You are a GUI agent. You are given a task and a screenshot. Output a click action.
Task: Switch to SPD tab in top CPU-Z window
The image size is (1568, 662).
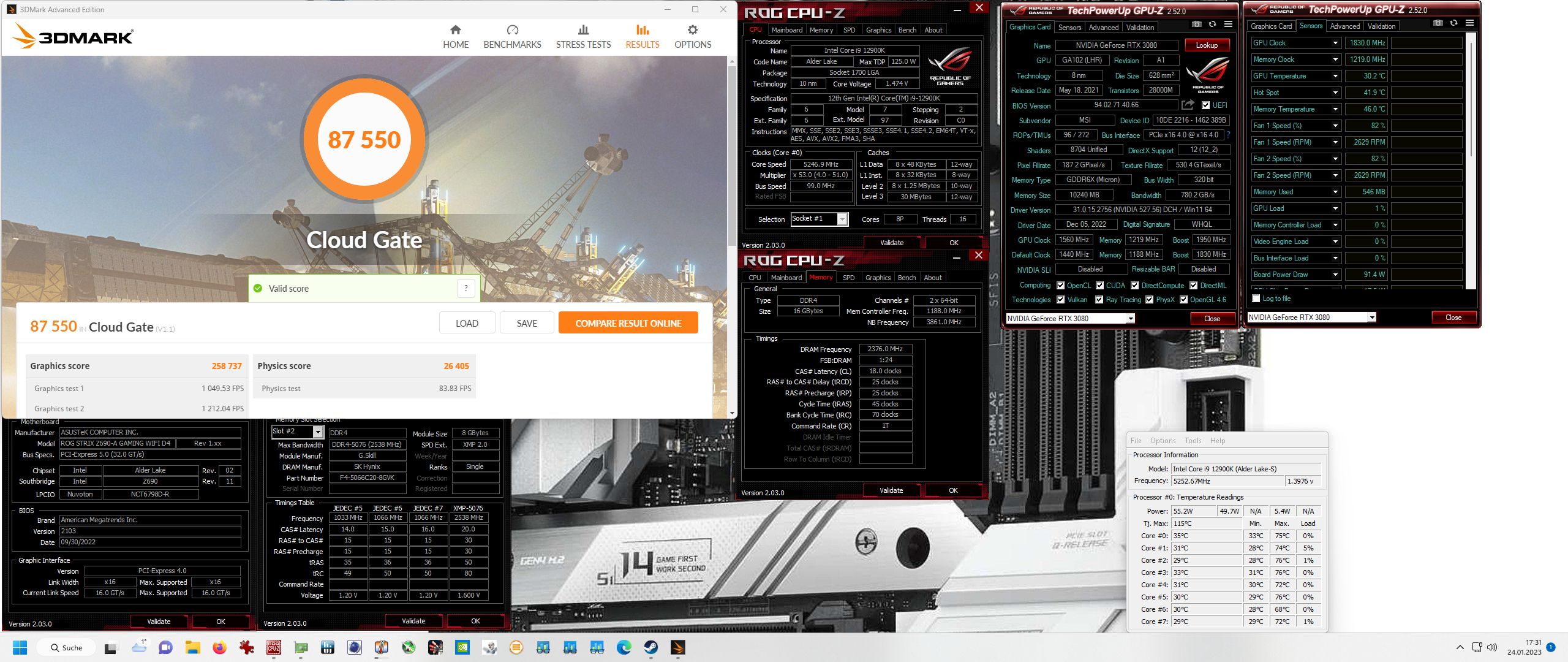pyautogui.click(x=849, y=30)
